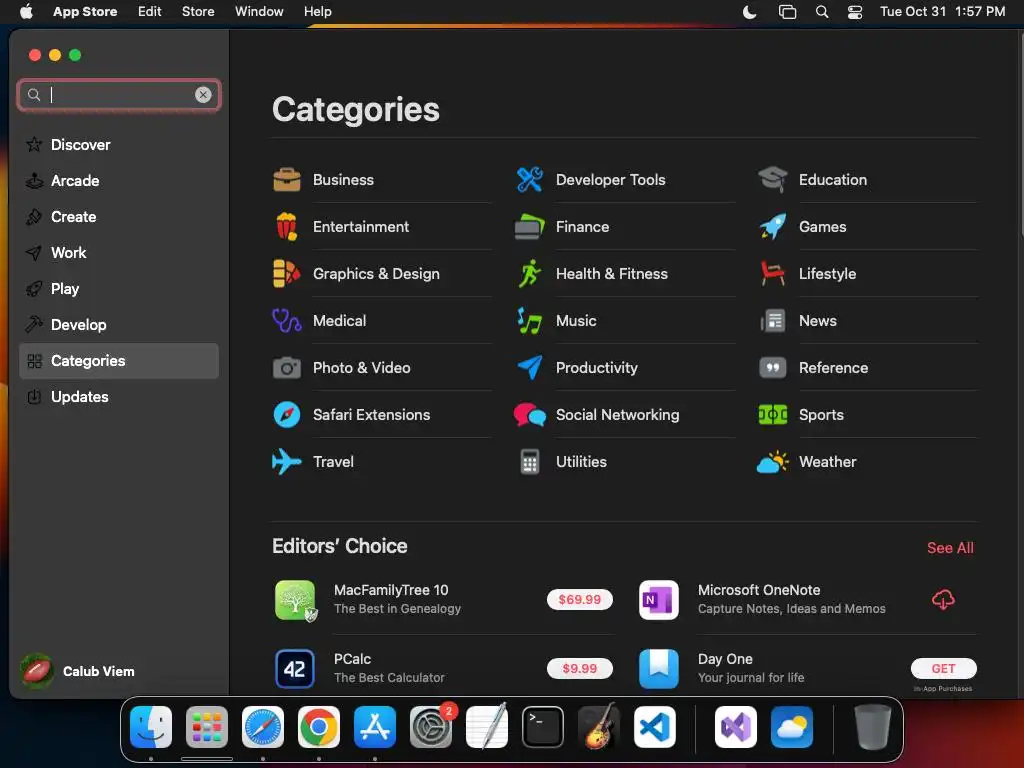Open the Education graduation cap icon
The image size is (1024, 768).
point(773,180)
